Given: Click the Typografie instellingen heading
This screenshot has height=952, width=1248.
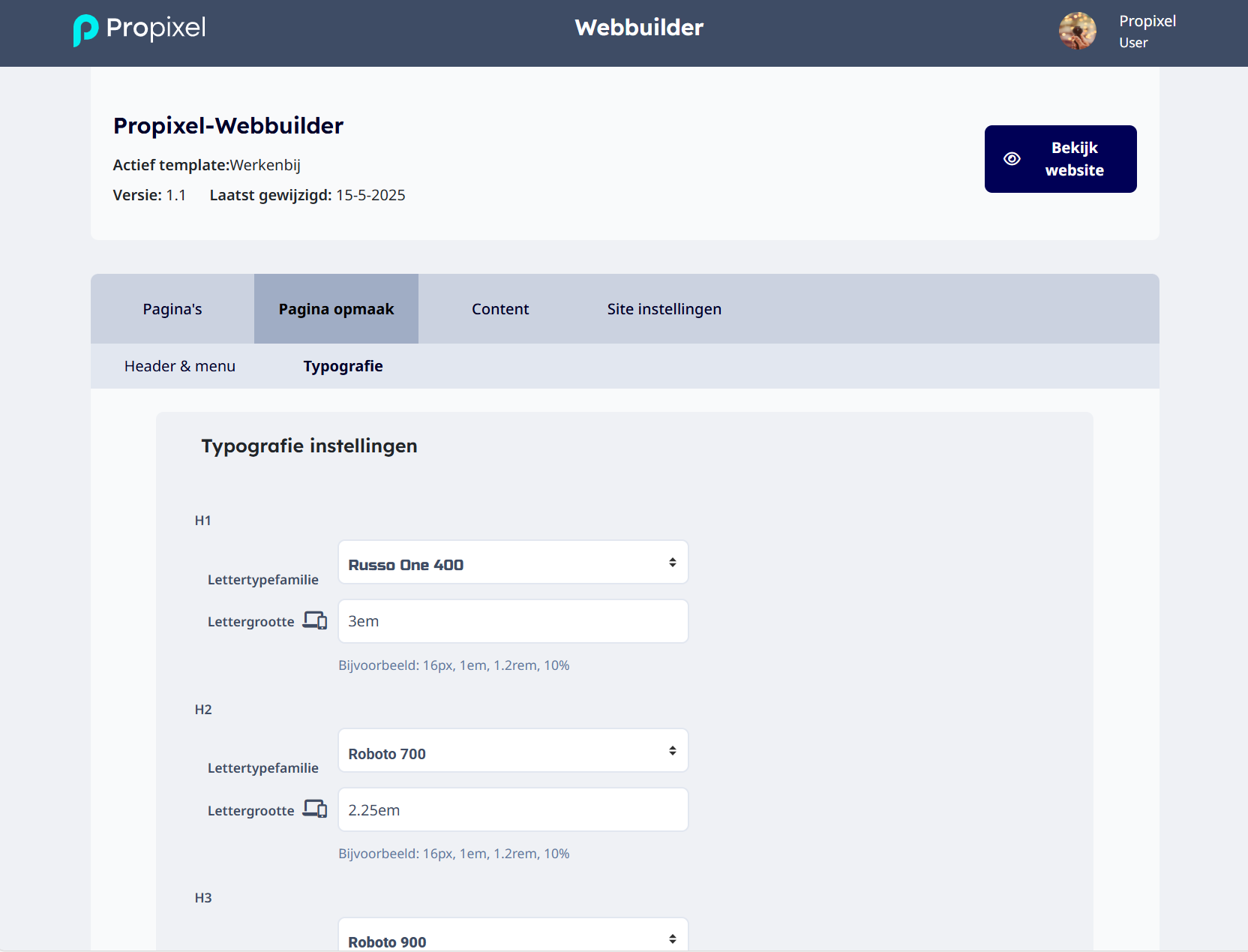Looking at the screenshot, I should [x=309, y=446].
